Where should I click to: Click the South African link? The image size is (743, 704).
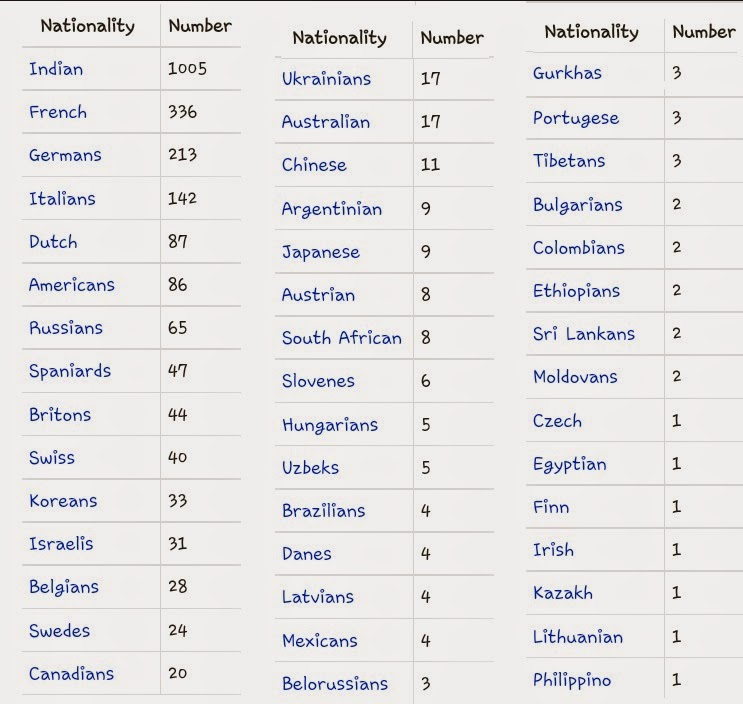pyautogui.click(x=341, y=338)
